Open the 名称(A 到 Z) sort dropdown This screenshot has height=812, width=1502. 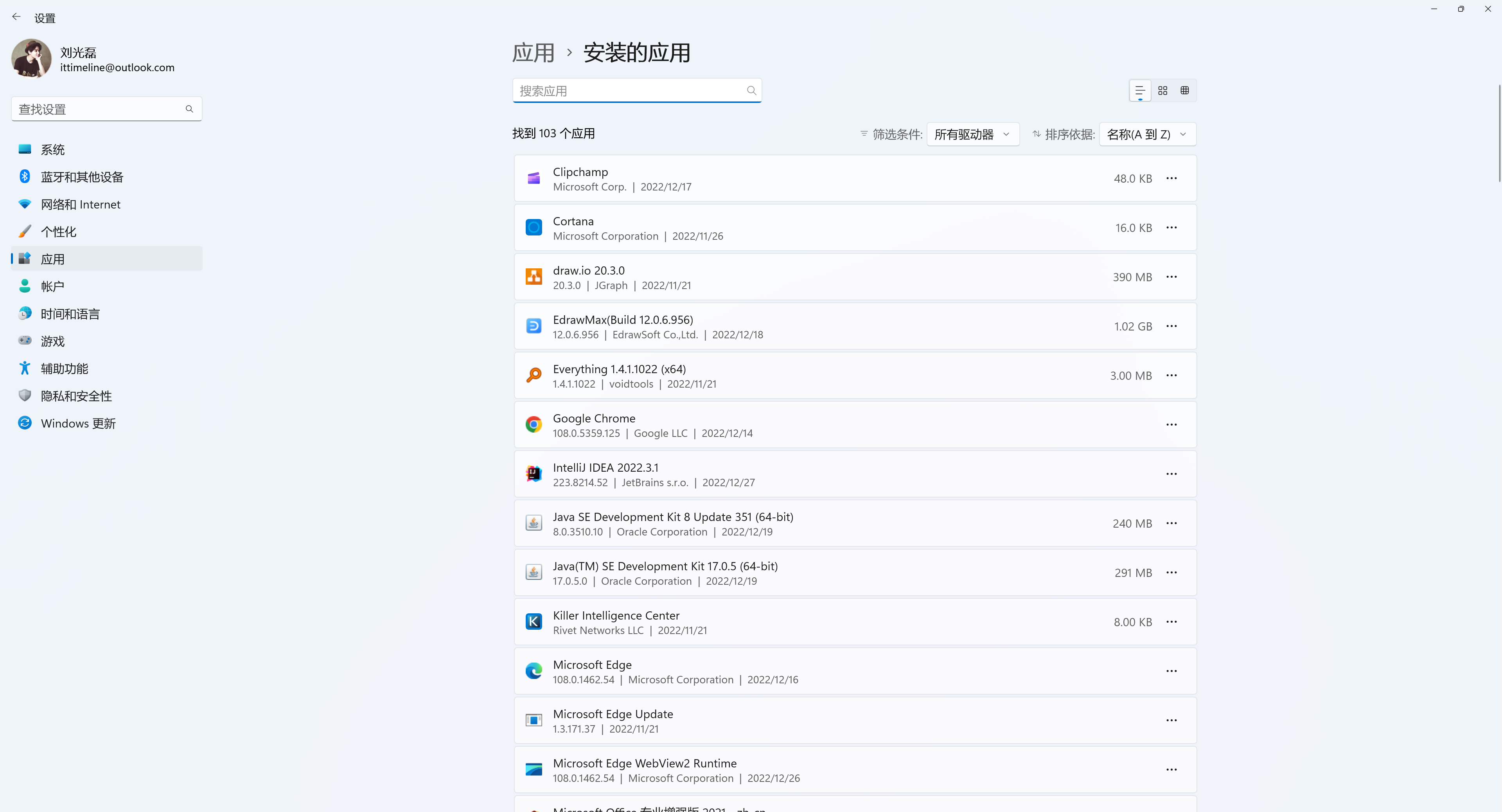point(1147,134)
